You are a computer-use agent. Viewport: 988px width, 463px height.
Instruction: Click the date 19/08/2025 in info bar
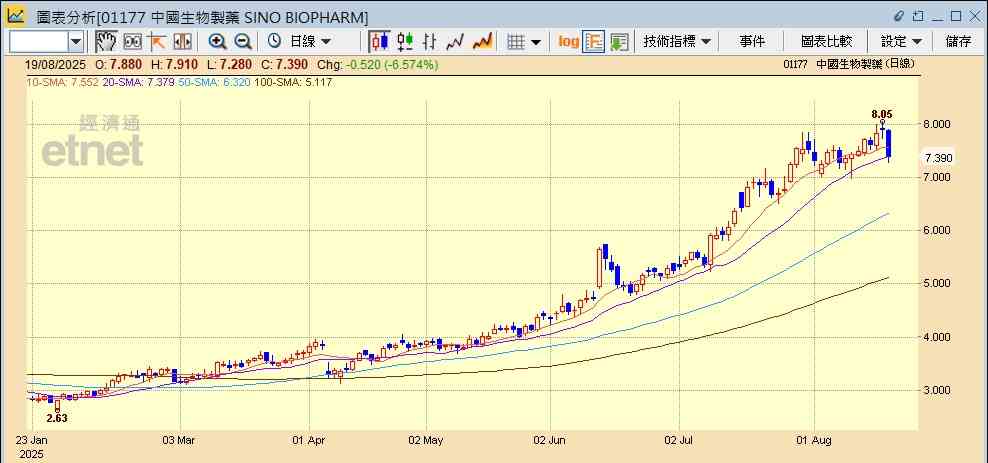pos(56,64)
